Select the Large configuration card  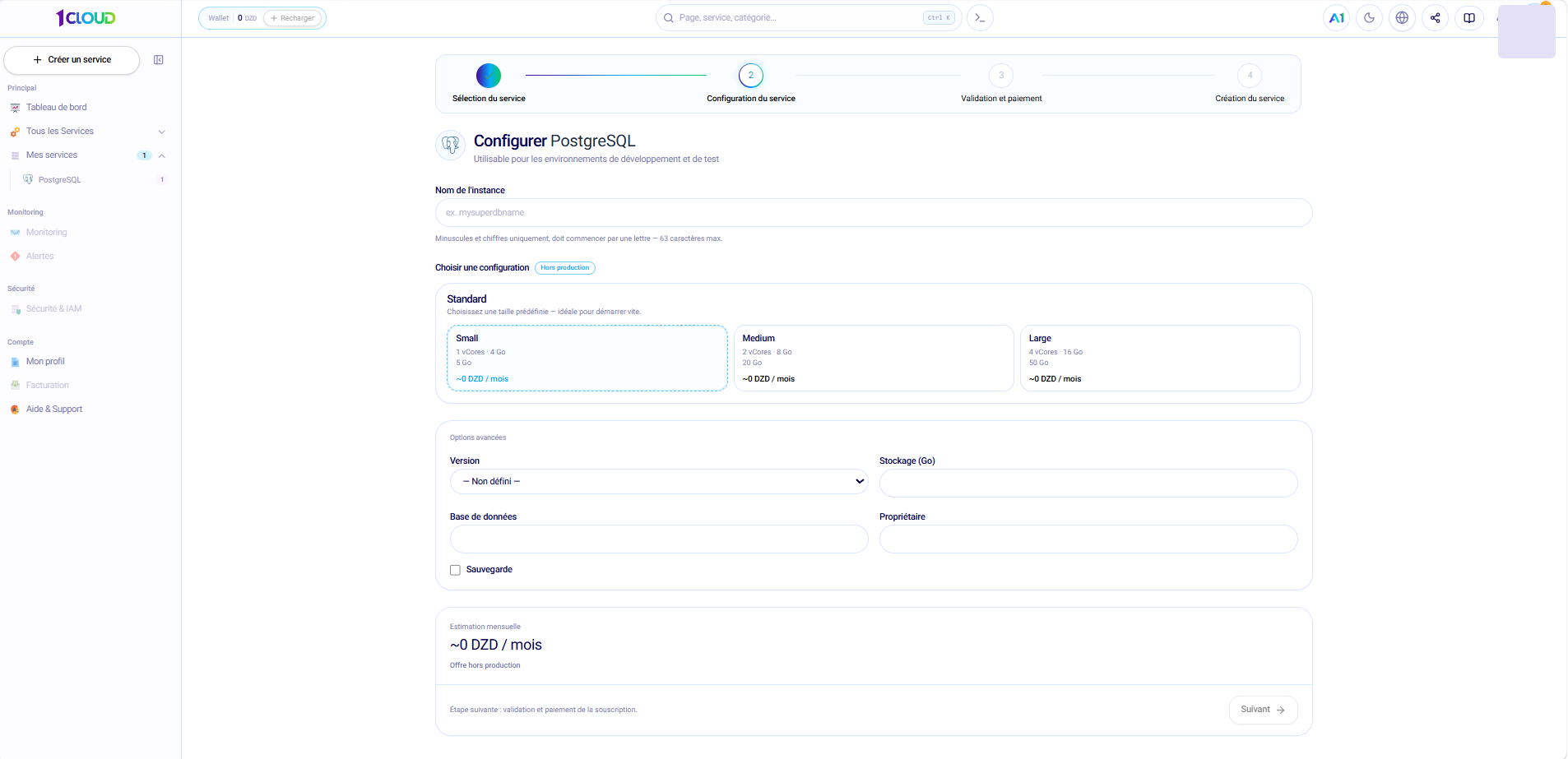point(1160,358)
